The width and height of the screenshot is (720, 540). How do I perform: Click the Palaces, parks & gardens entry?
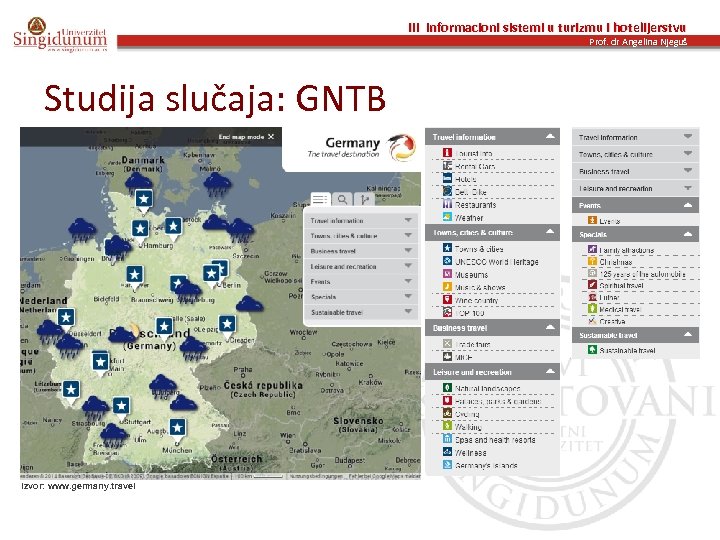pyautogui.click(x=498, y=401)
